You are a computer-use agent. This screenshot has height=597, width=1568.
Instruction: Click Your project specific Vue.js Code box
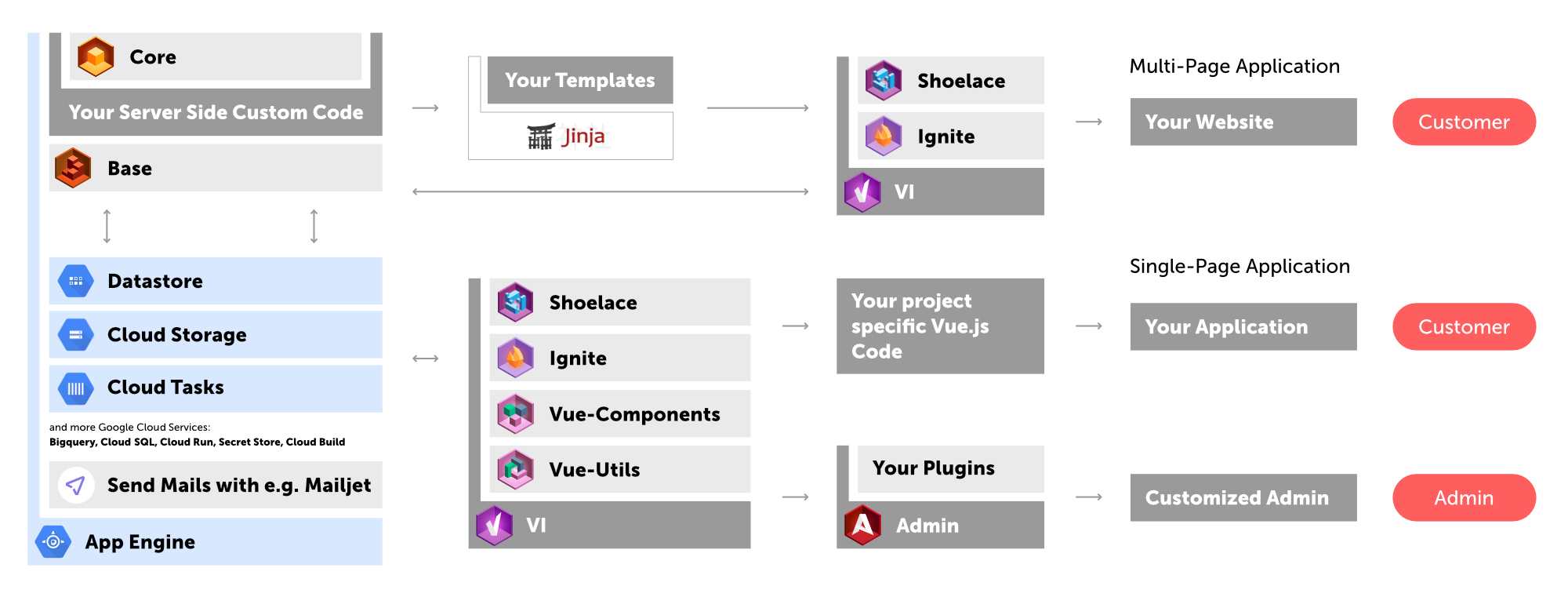pos(940,326)
